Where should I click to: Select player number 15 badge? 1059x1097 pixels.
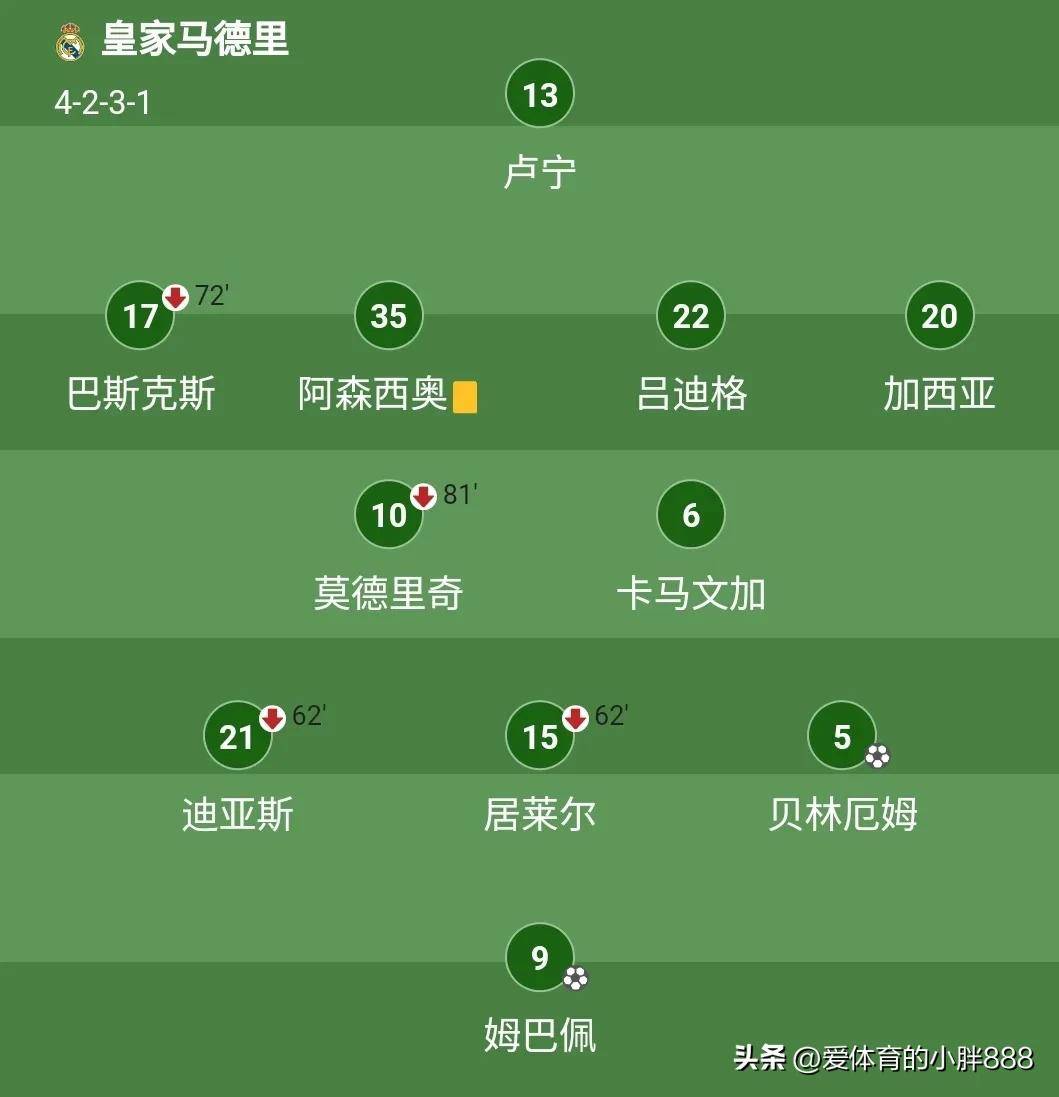[540, 737]
